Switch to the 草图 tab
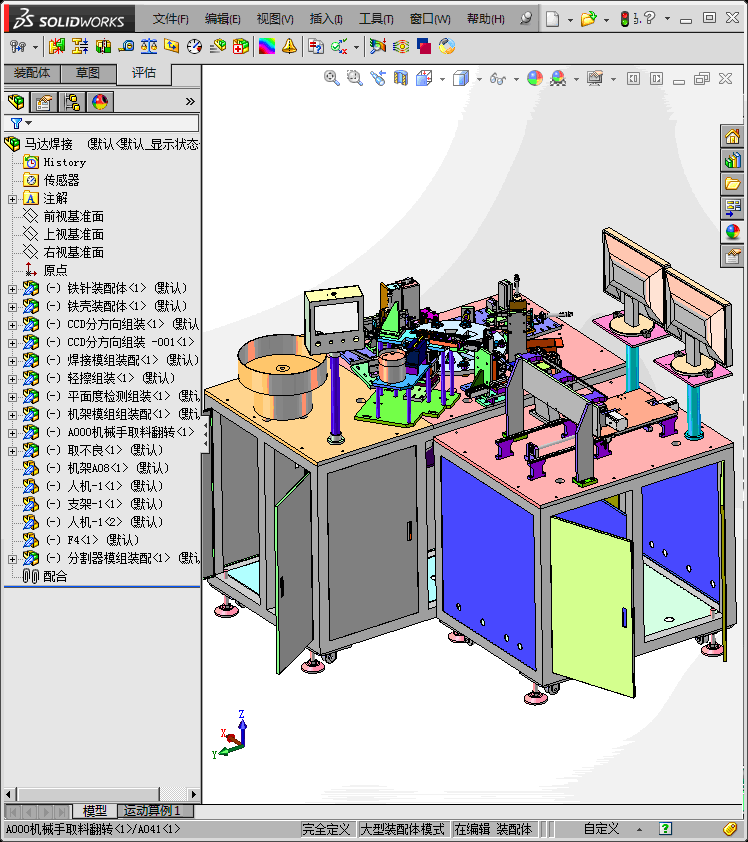 [88, 73]
